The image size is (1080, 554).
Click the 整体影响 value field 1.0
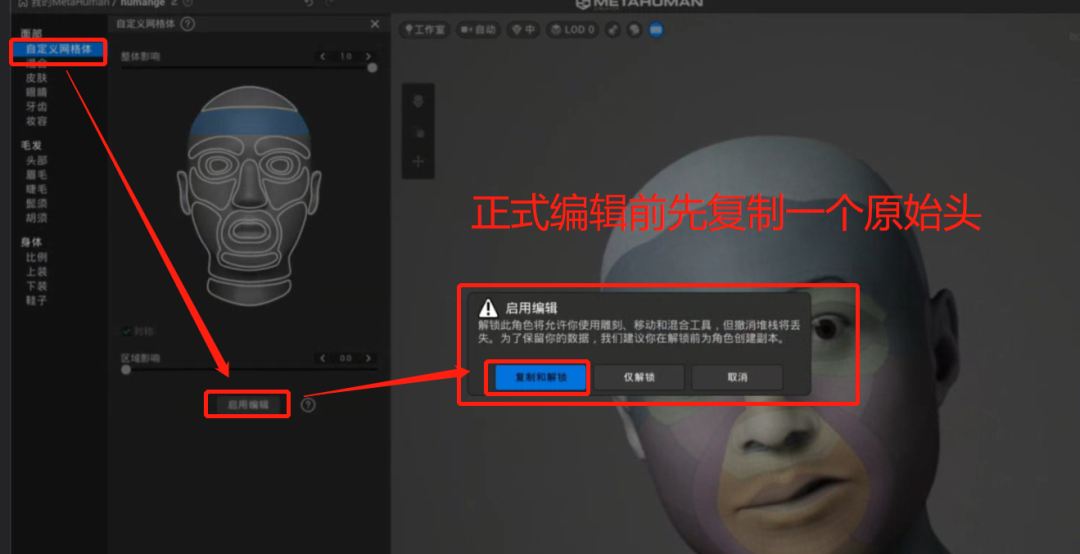pos(346,57)
